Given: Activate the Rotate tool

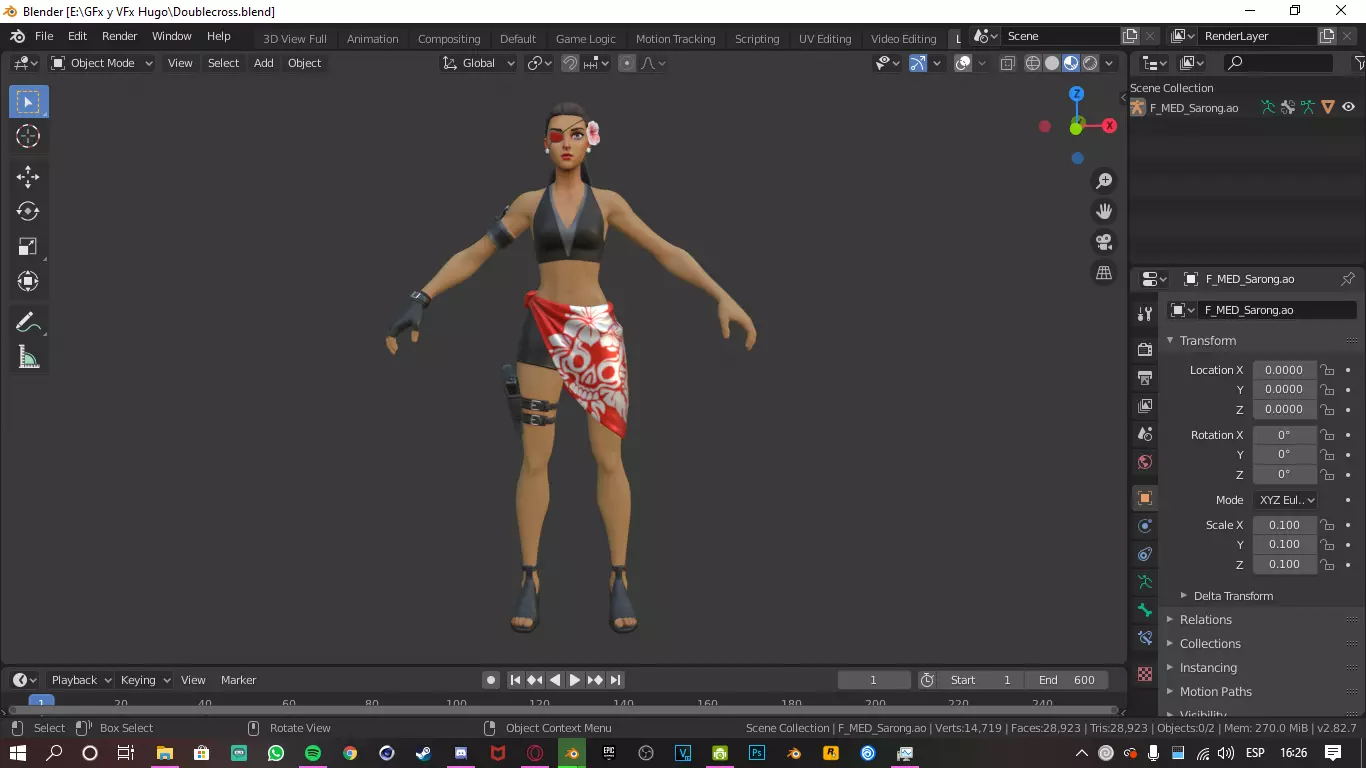Looking at the screenshot, I should tap(28, 211).
